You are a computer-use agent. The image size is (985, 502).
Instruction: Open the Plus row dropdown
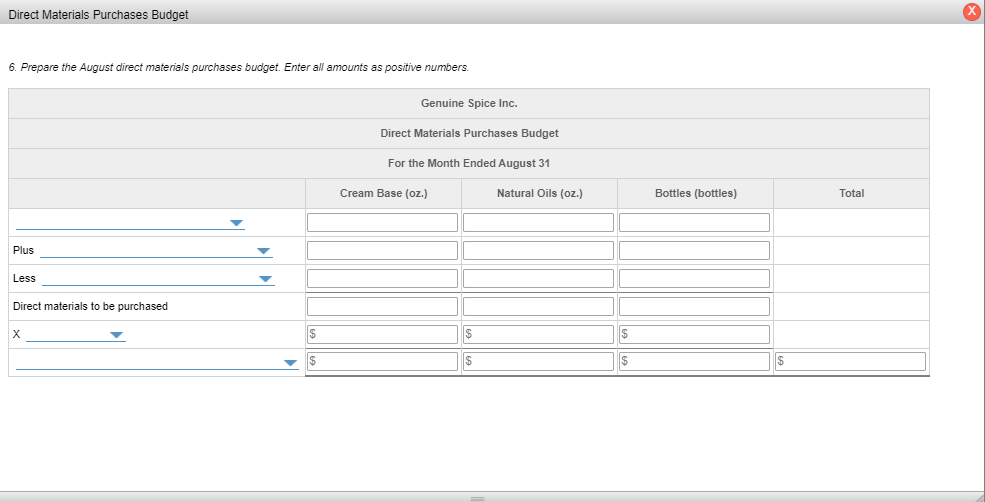point(156,251)
